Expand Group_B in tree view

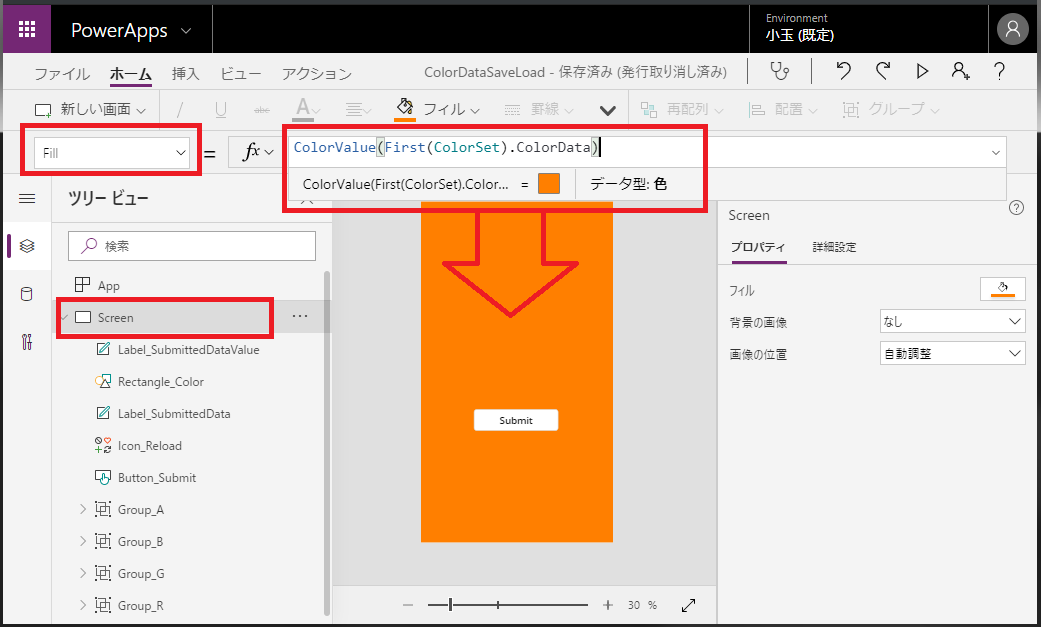tap(82, 541)
